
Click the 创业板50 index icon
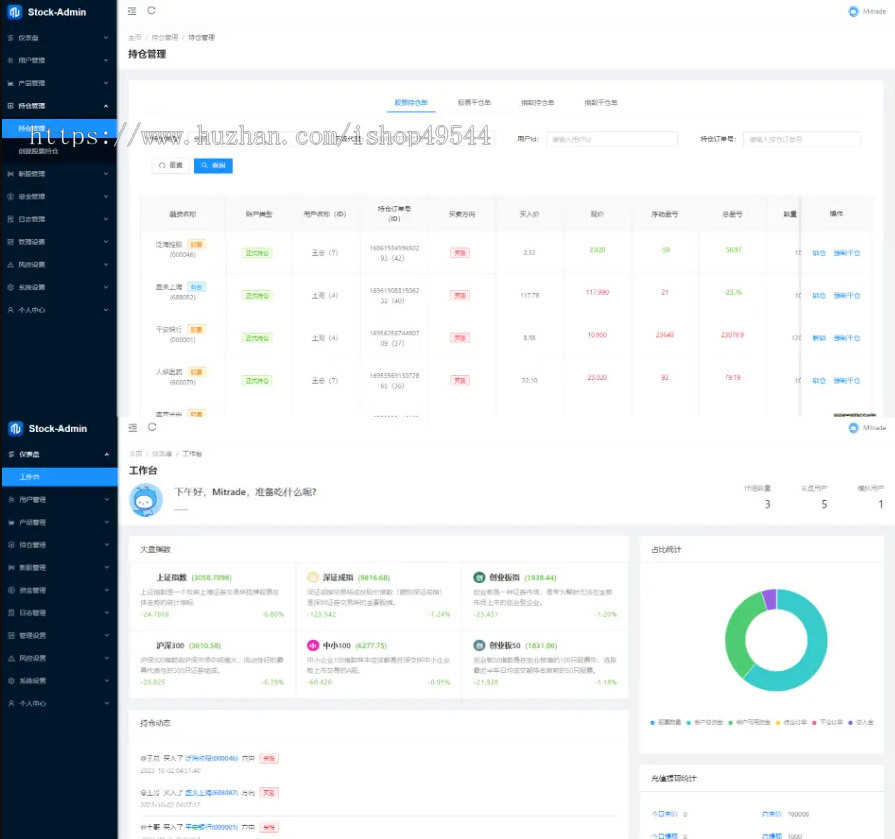[479, 646]
